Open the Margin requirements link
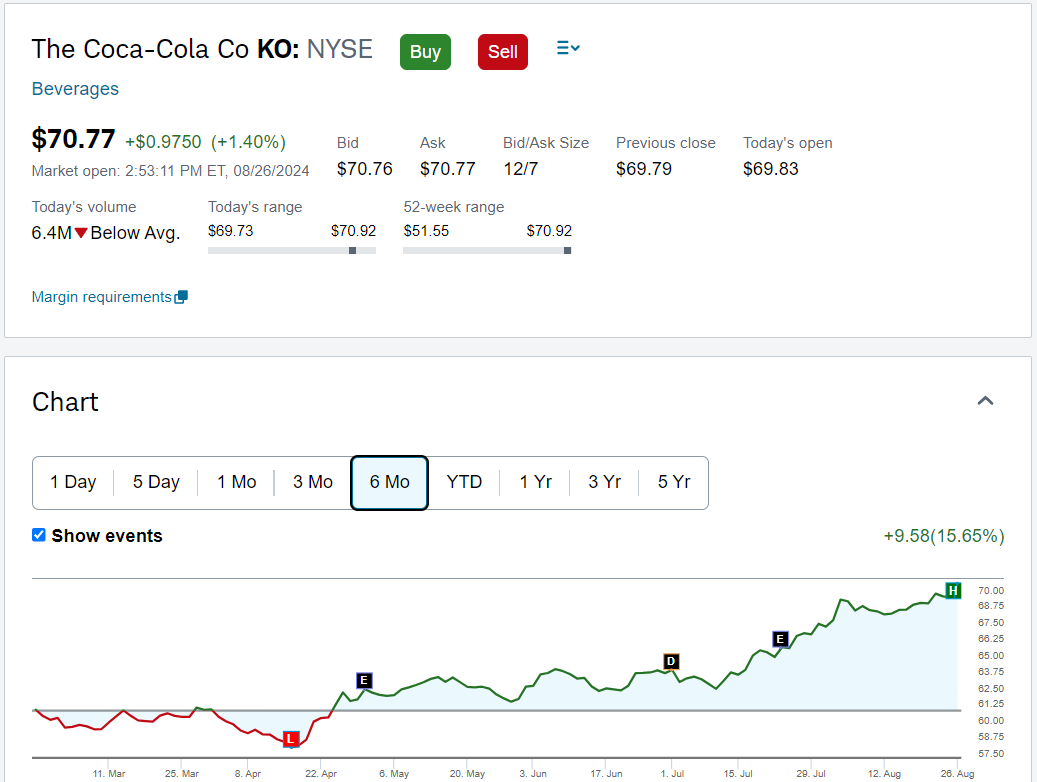Screen dimensions: 1037x782 102,297
